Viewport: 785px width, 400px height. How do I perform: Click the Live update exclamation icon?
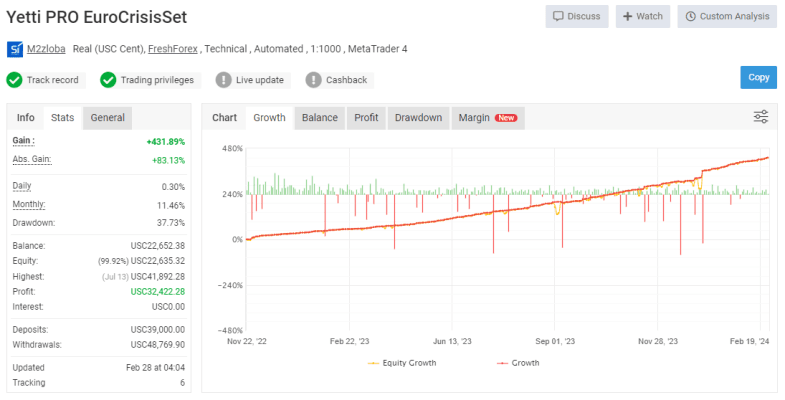click(223, 80)
